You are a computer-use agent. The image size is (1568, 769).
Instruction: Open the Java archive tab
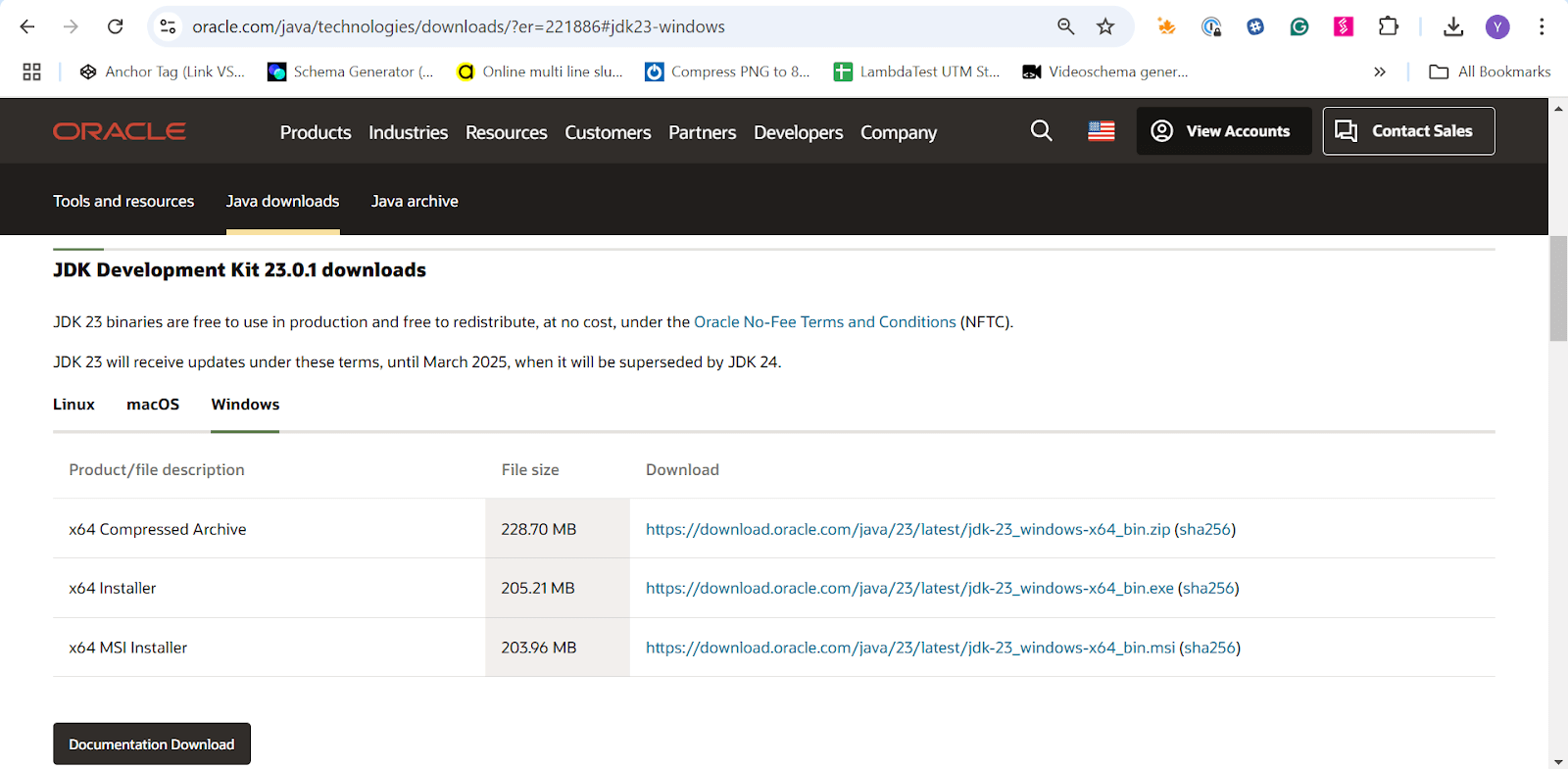coord(415,201)
